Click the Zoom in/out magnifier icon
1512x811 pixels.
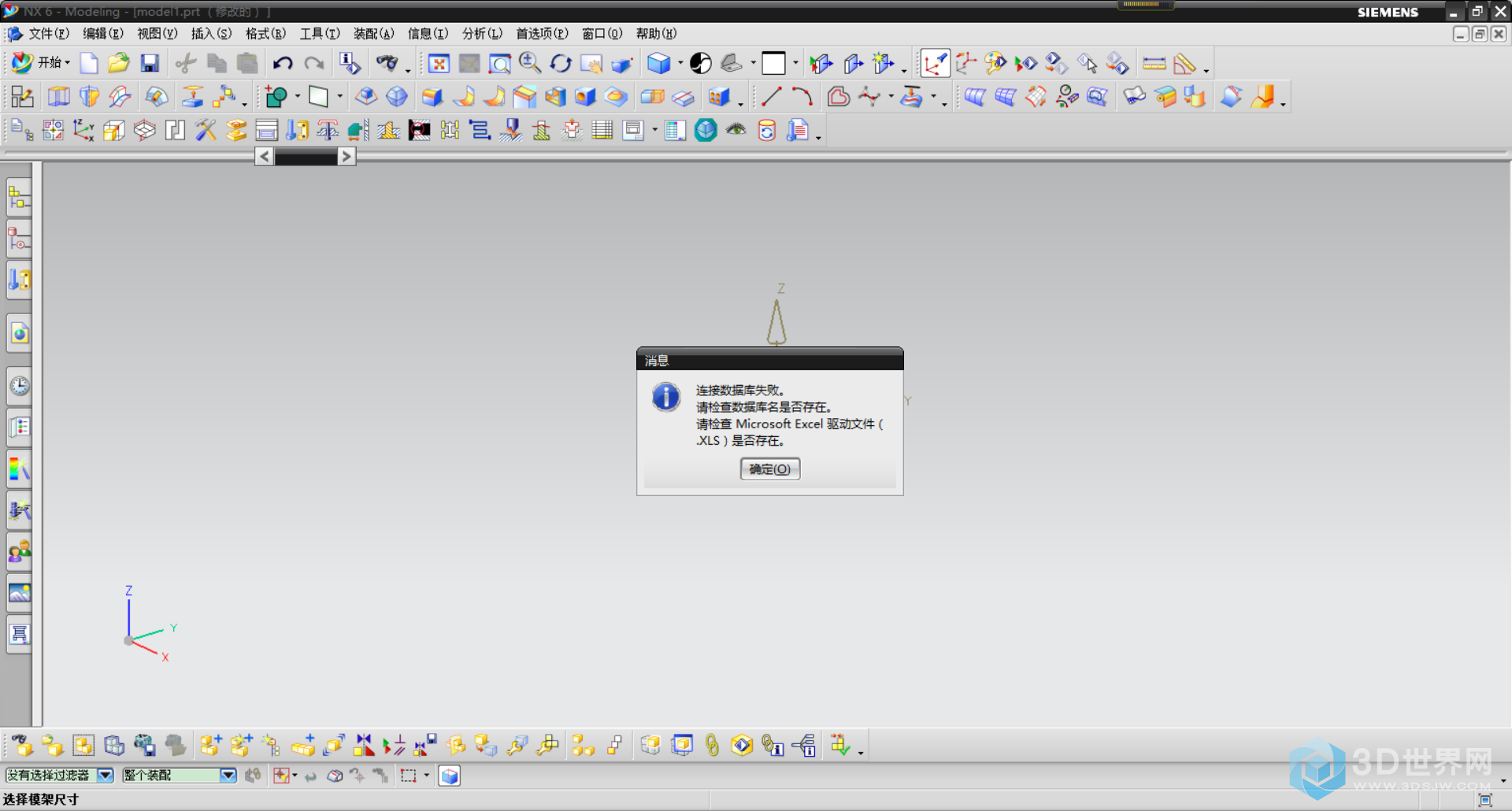click(530, 63)
